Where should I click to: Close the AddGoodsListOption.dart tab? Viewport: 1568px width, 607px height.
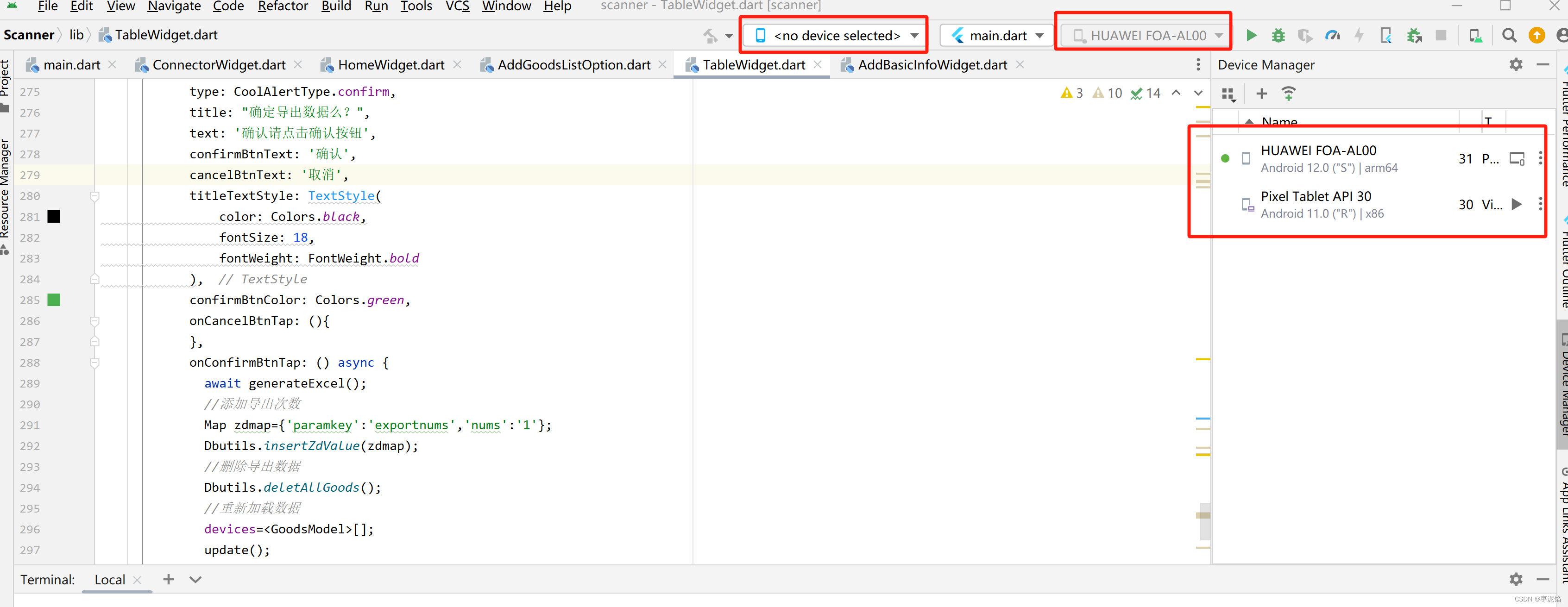point(662,64)
